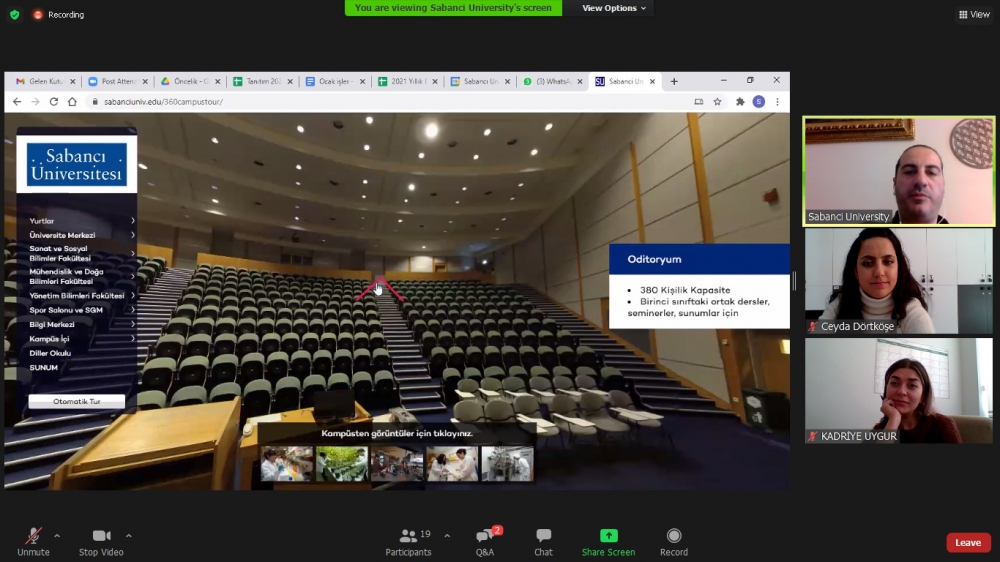Start the Otomatik Tur button
This screenshot has height=562, width=1000.
point(77,401)
